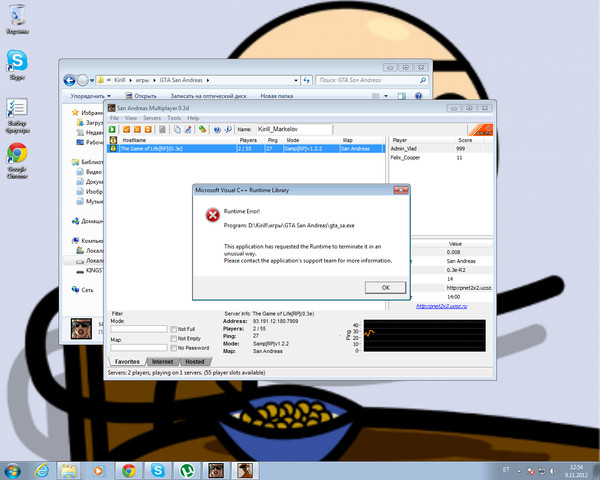The width and height of the screenshot is (600, 480).
Task: Open the recent pages dropdown beside forward button
Action: pos(92,80)
